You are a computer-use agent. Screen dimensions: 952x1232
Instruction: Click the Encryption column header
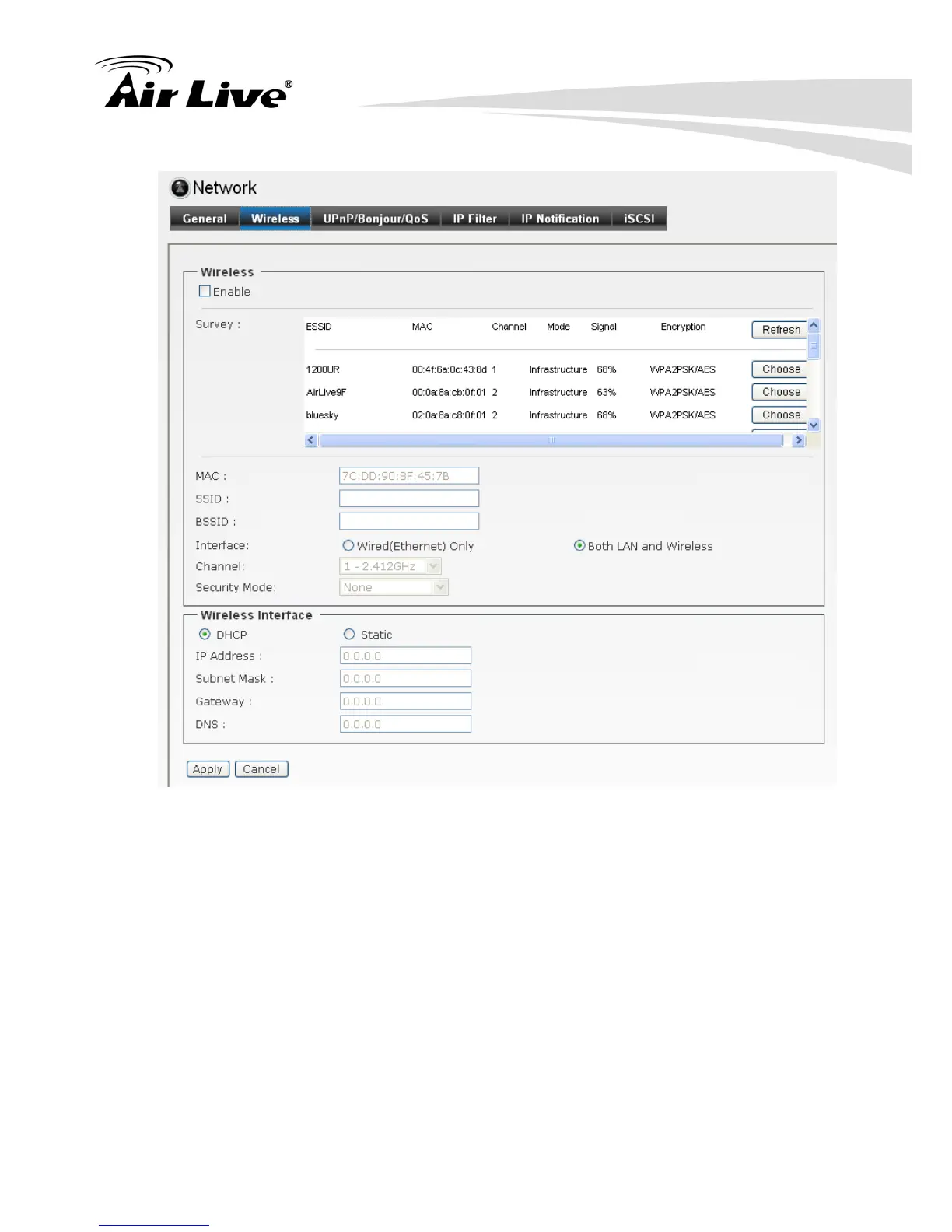[x=684, y=327]
